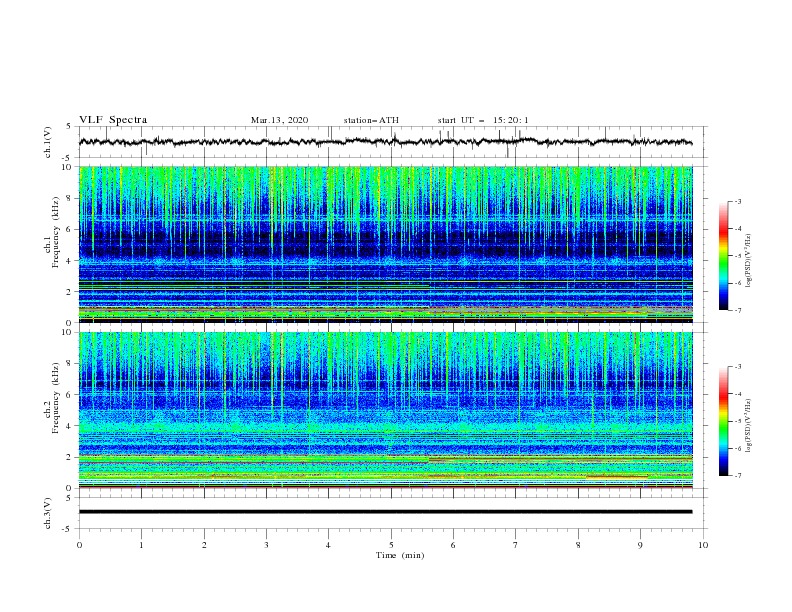Click the "2" tick on the time axis

tap(204, 545)
